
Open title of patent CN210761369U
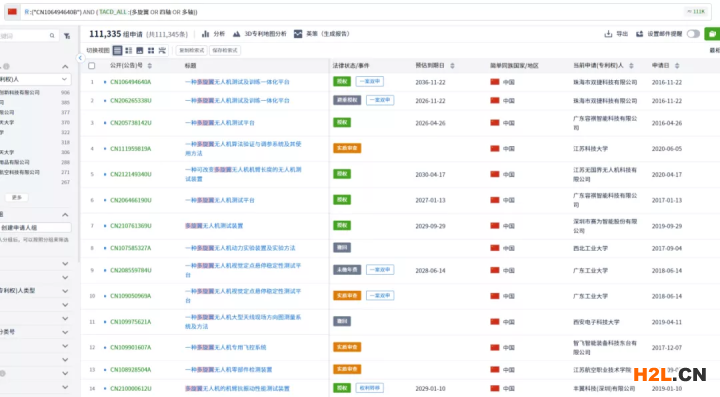point(214,226)
